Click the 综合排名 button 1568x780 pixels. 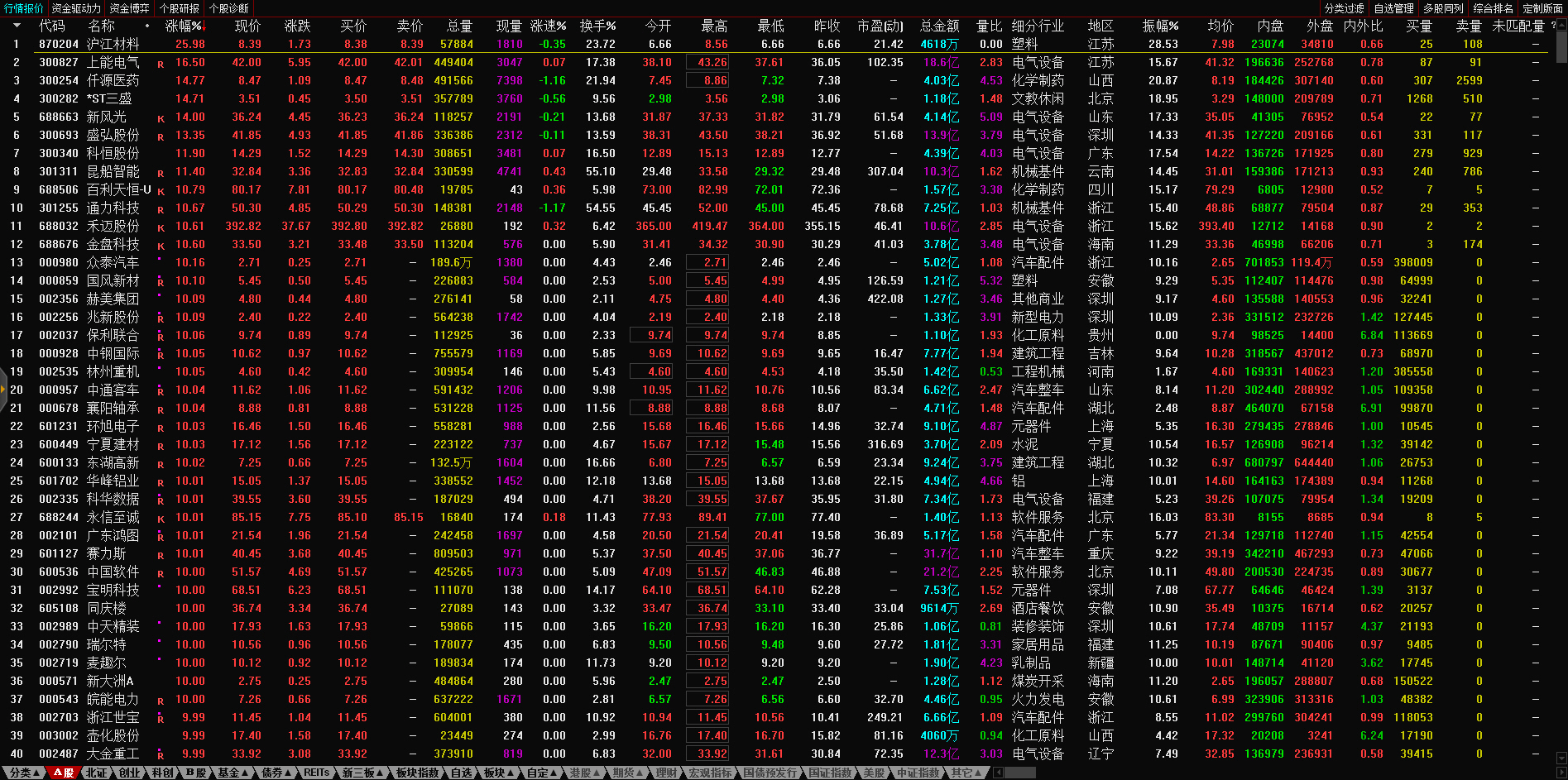pyautogui.click(x=1493, y=8)
